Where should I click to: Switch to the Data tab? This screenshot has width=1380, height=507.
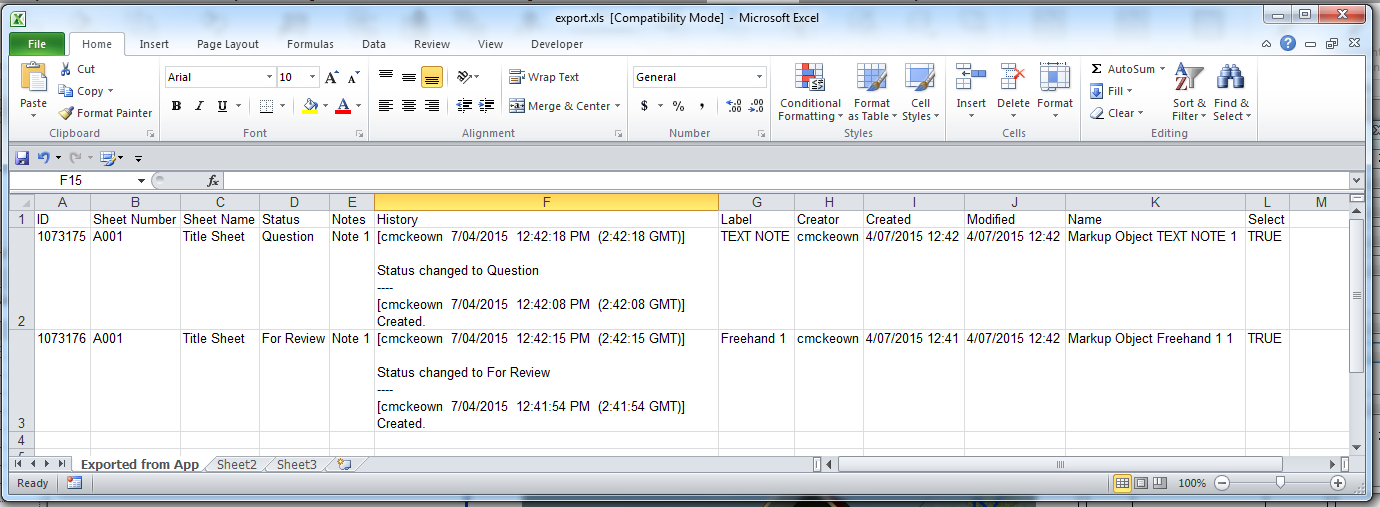(374, 44)
